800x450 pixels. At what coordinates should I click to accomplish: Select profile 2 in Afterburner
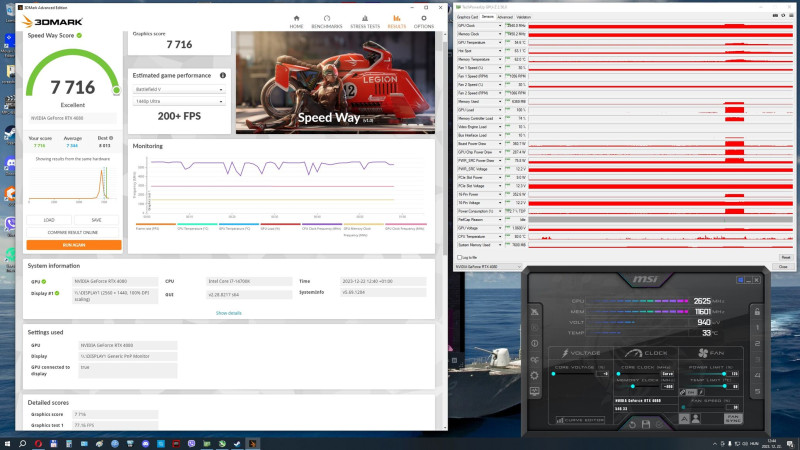click(x=757, y=343)
